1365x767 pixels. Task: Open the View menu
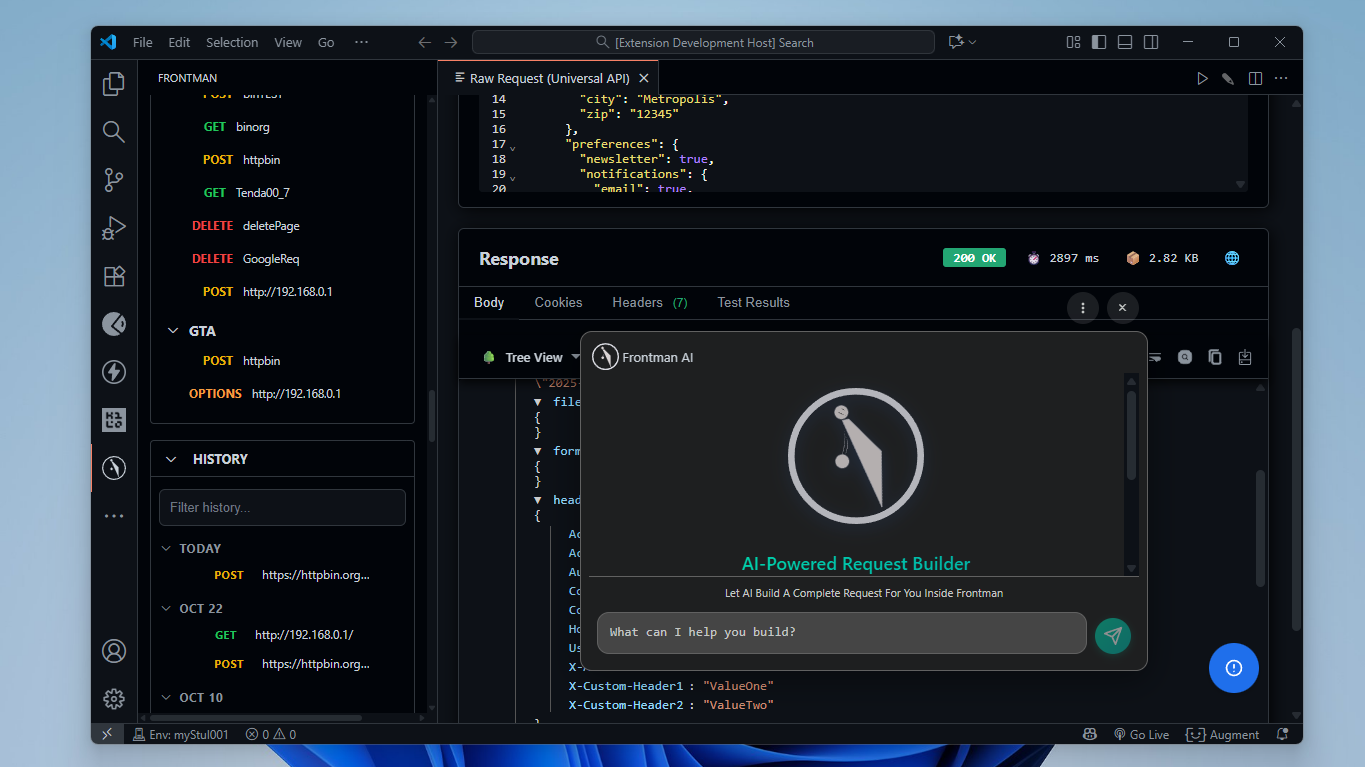pos(288,42)
